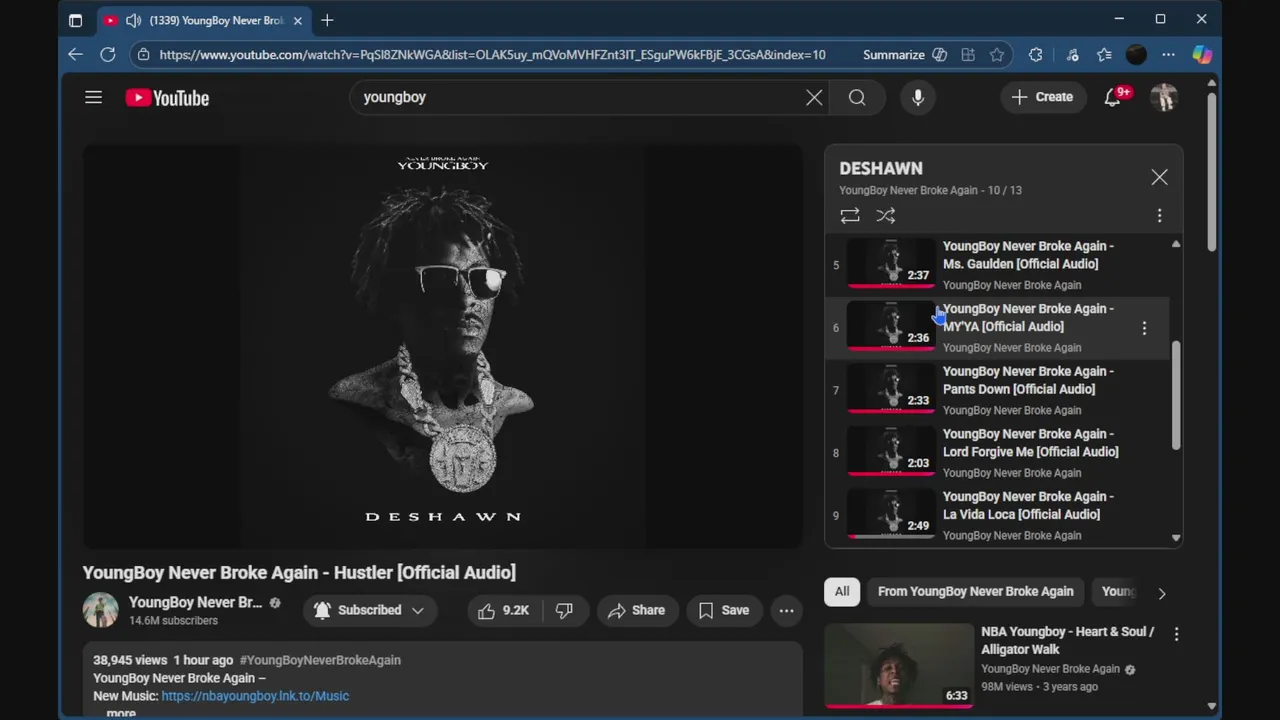Dislike the Hustler video
Viewport: 1280px width, 720px height.
point(564,610)
